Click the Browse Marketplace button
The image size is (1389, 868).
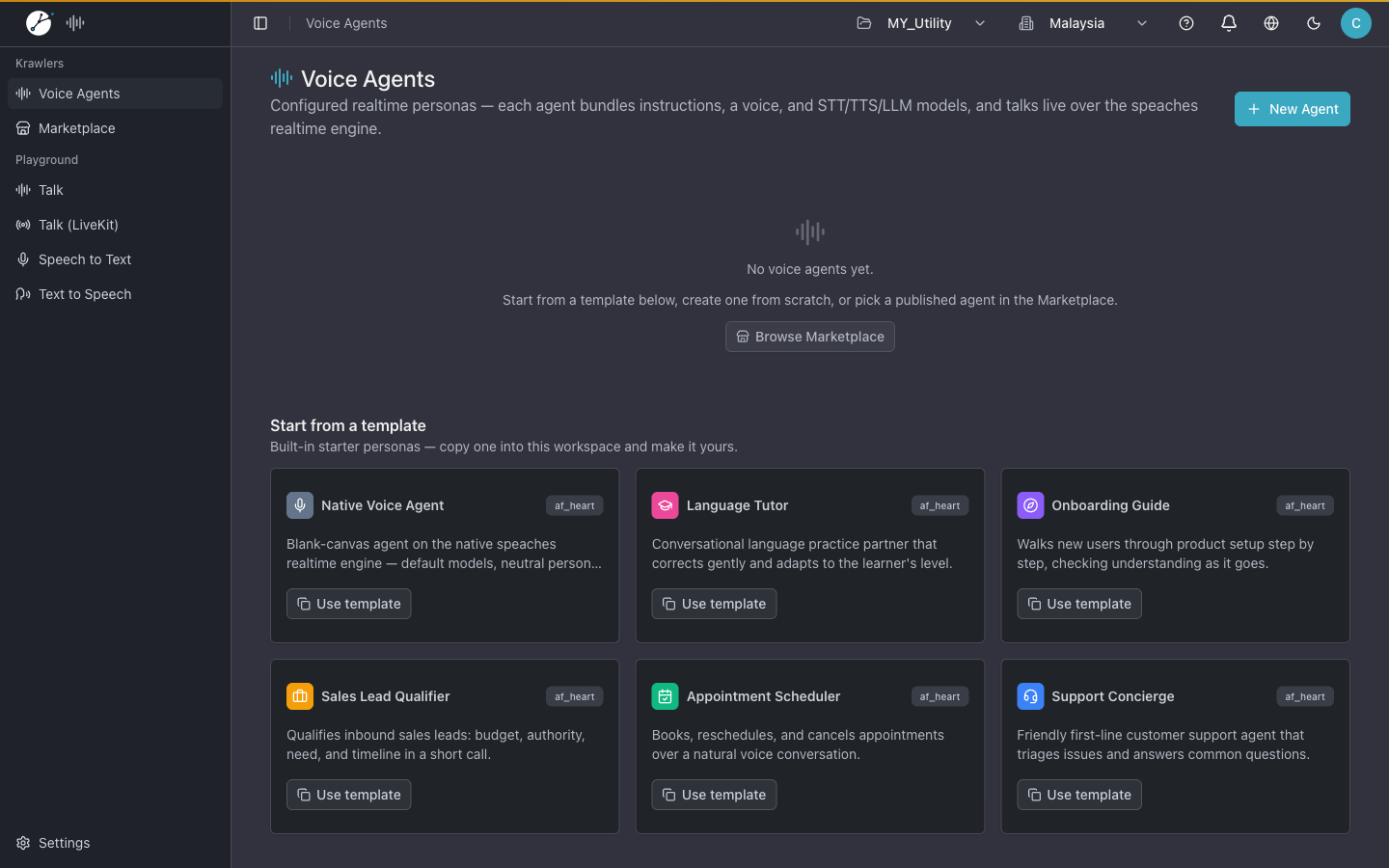click(x=810, y=337)
